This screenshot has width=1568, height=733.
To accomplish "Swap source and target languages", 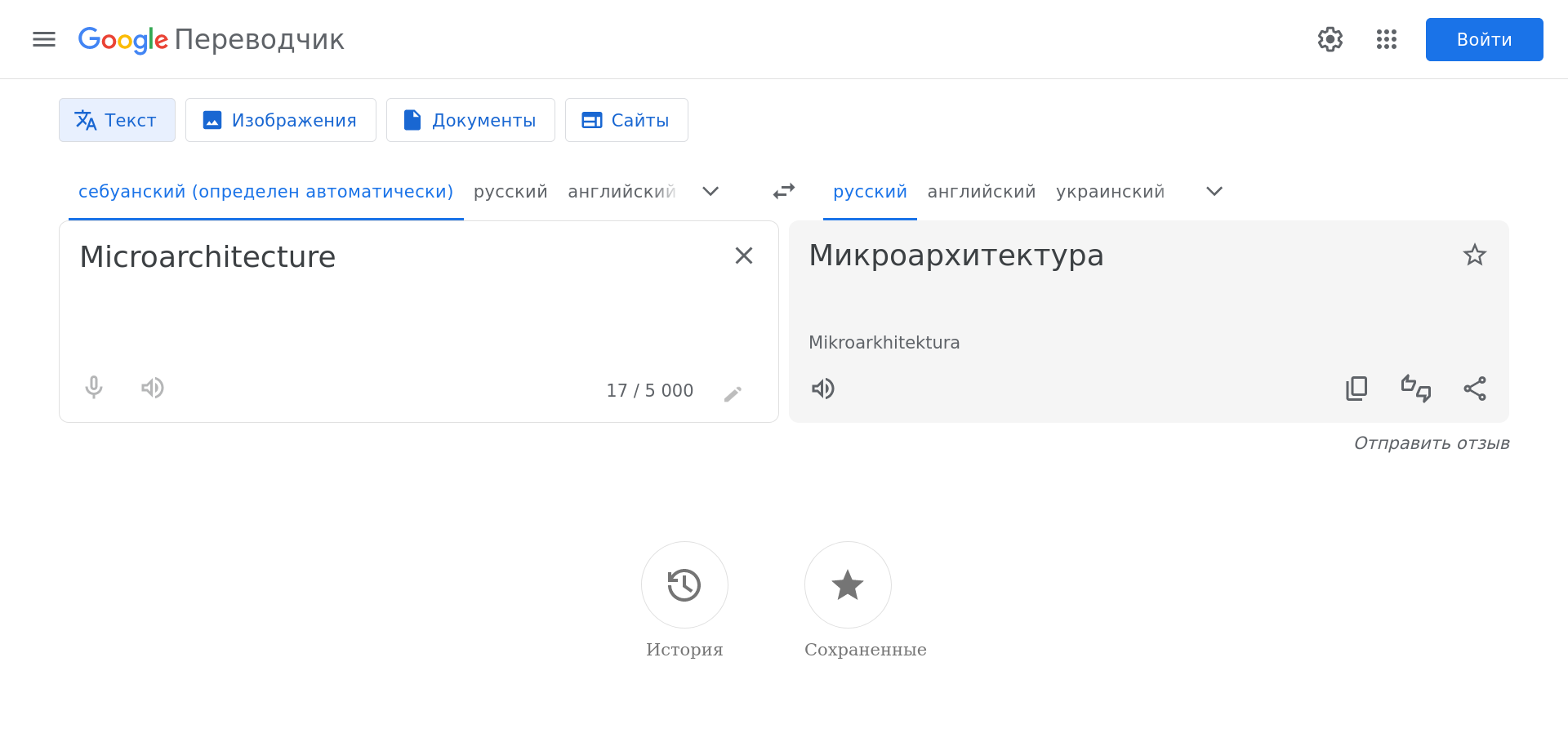I will pyautogui.click(x=784, y=191).
